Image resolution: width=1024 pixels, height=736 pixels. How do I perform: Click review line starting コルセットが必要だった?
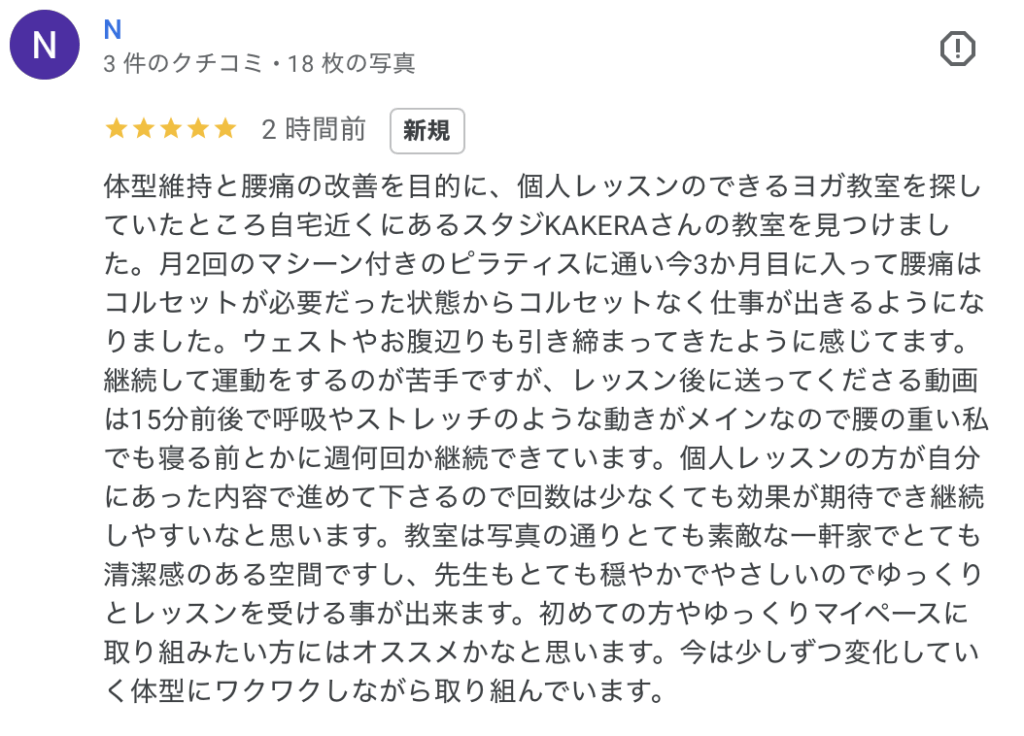coord(544,302)
